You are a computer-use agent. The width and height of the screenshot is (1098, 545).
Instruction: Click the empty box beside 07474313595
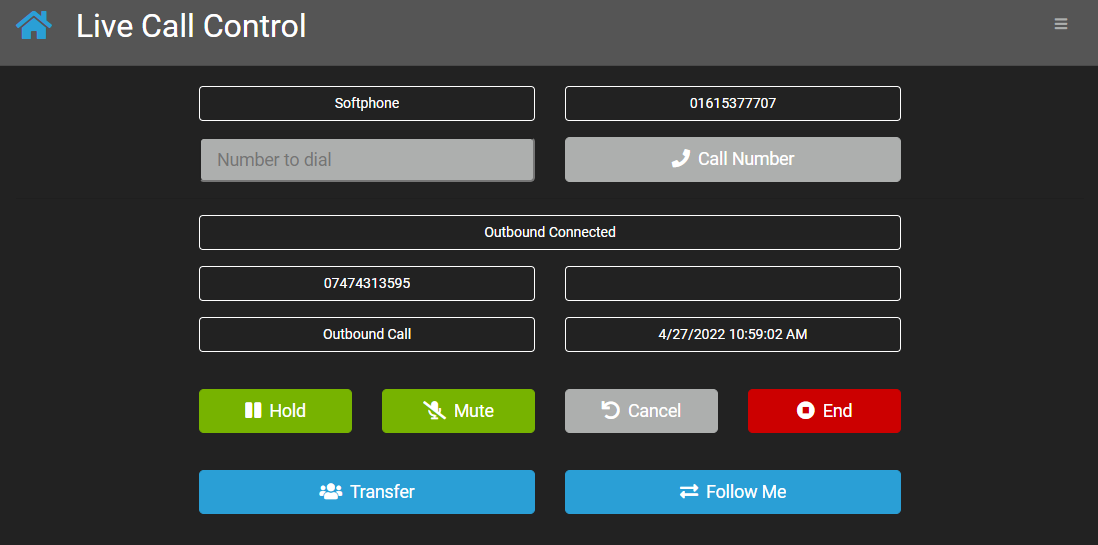(732, 284)
